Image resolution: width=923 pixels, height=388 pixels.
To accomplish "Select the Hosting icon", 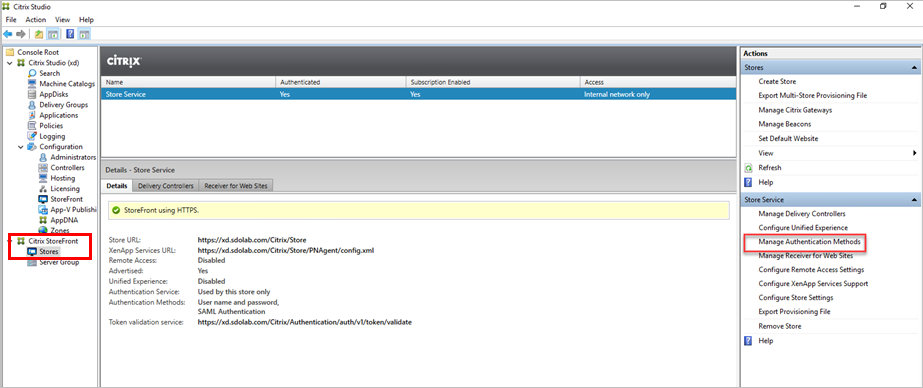I will 43,178.
